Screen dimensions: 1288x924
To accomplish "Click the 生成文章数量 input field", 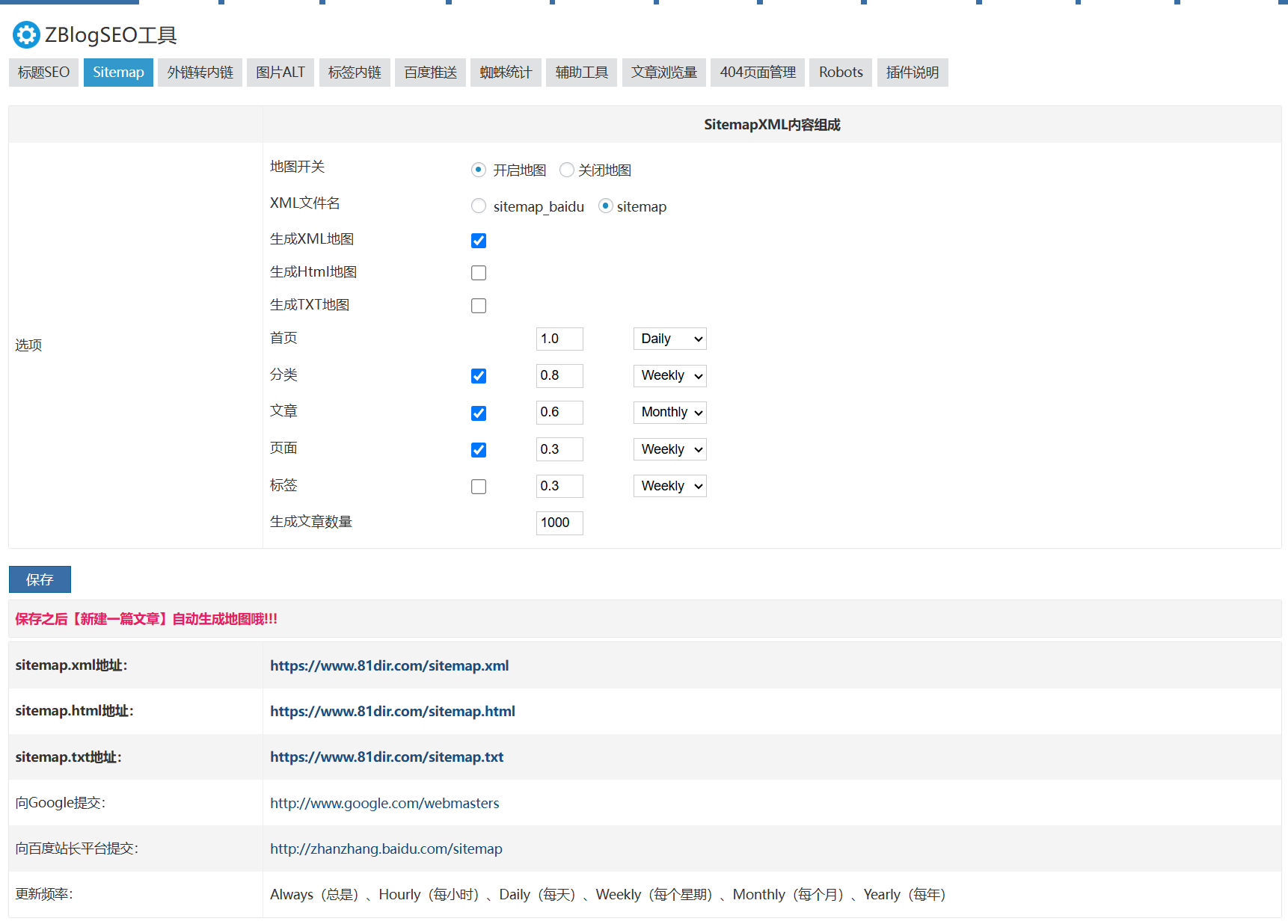I will [559, 523].
